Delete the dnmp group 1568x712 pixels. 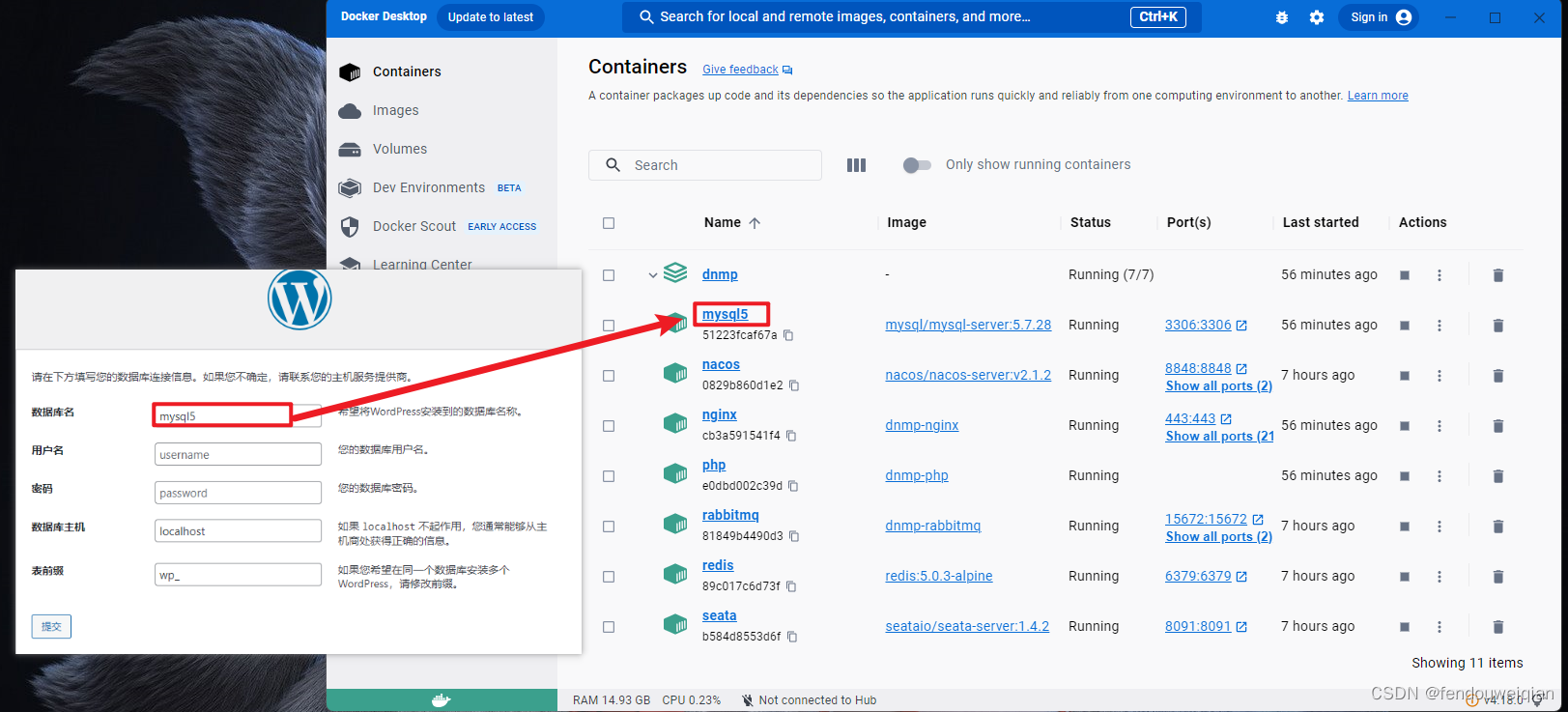[x=1498, y=275]
